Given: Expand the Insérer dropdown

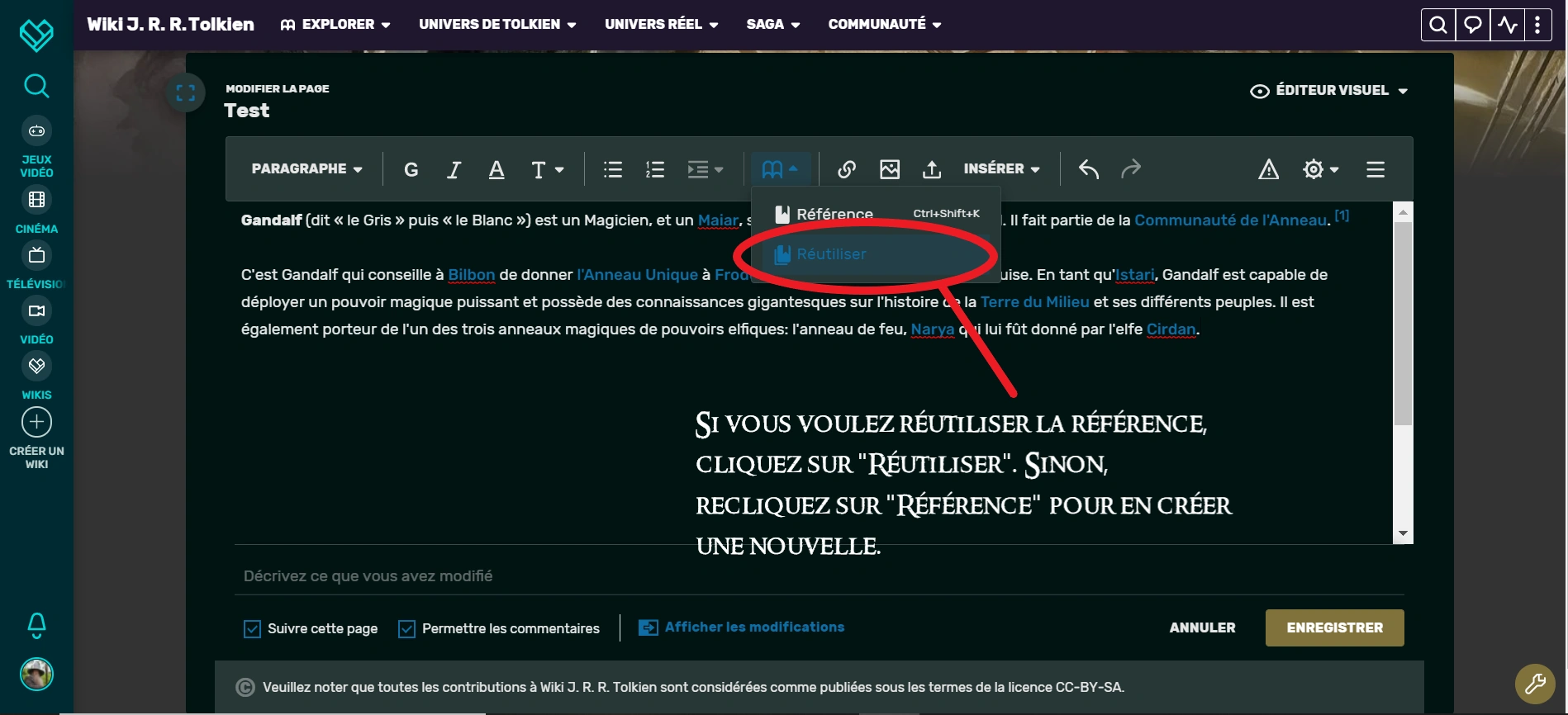Looking at the screenshot, I should coord(1001,169).
